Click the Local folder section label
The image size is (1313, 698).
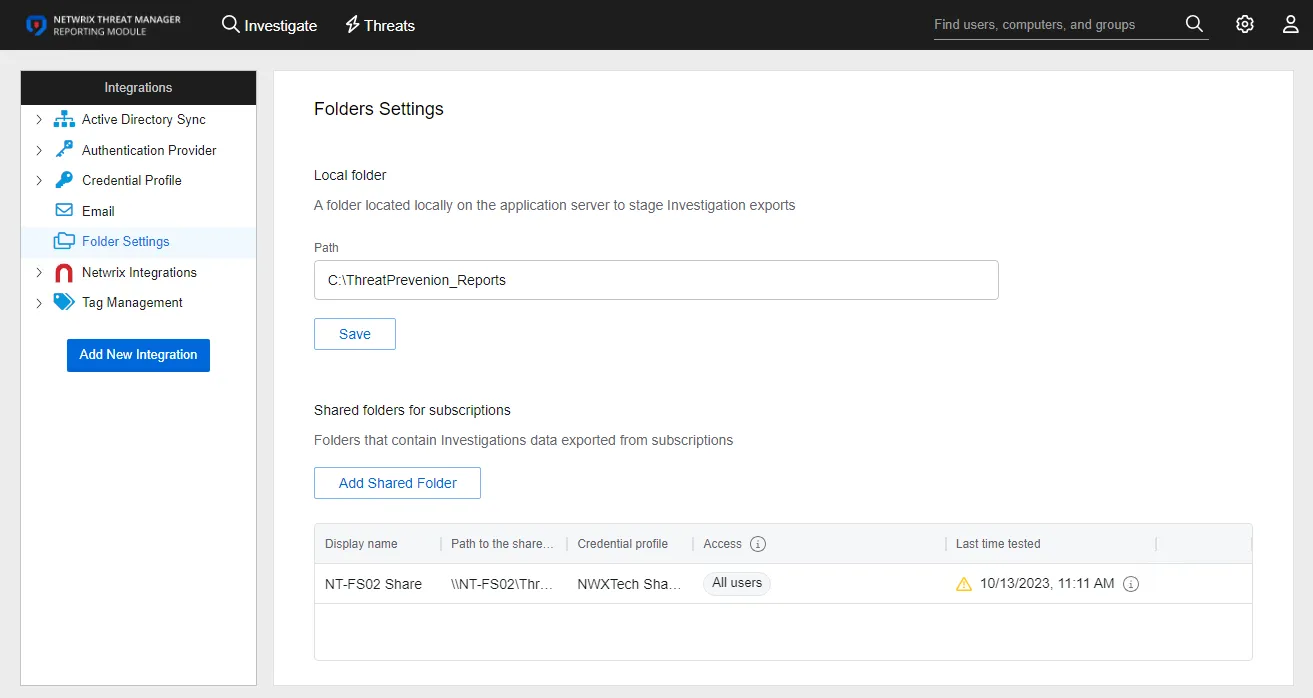[350, 175]
